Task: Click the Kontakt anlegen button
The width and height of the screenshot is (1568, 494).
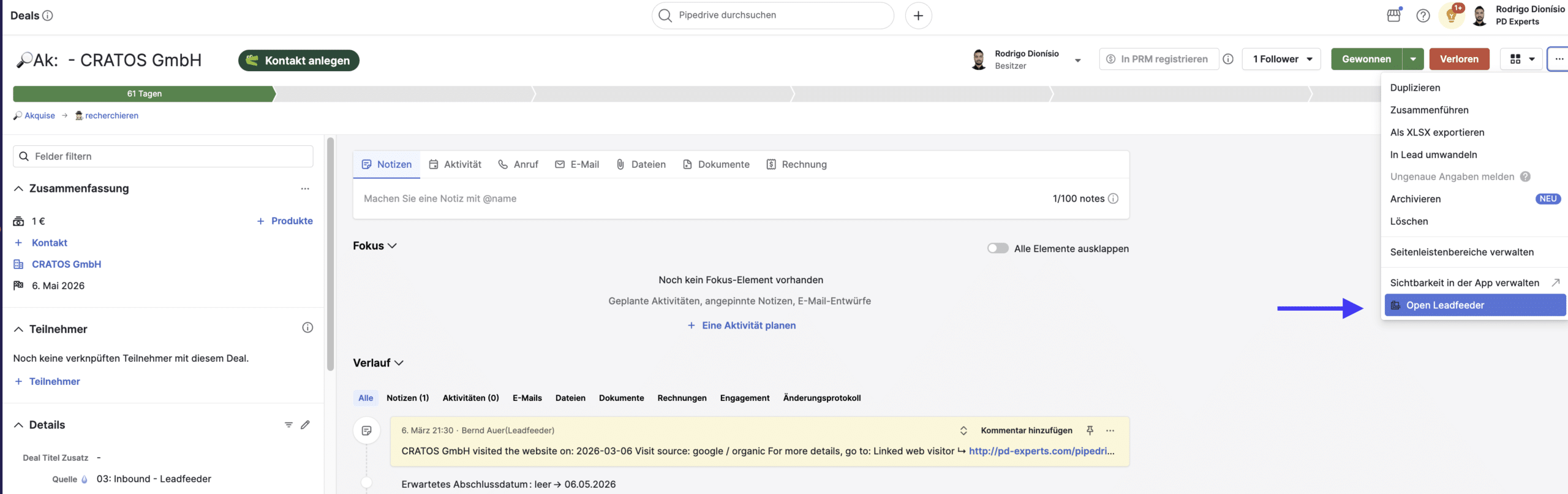Action: tap(299, 60)
